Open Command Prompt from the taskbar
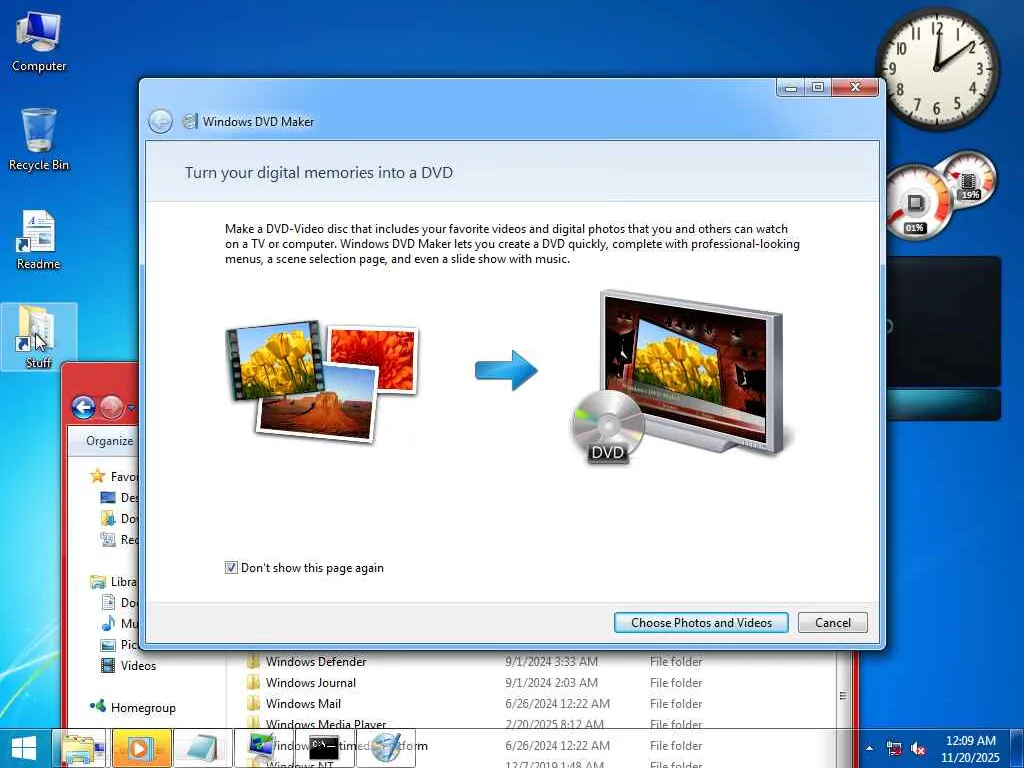The image size is (1024, 768). click(x=325, y=748)
